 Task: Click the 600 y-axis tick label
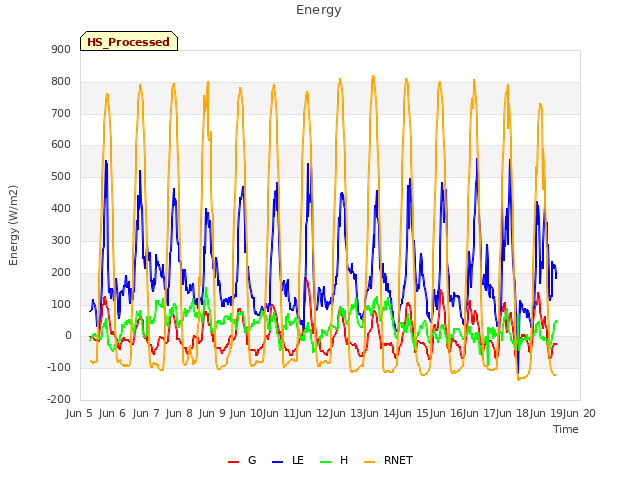point(61,145)
